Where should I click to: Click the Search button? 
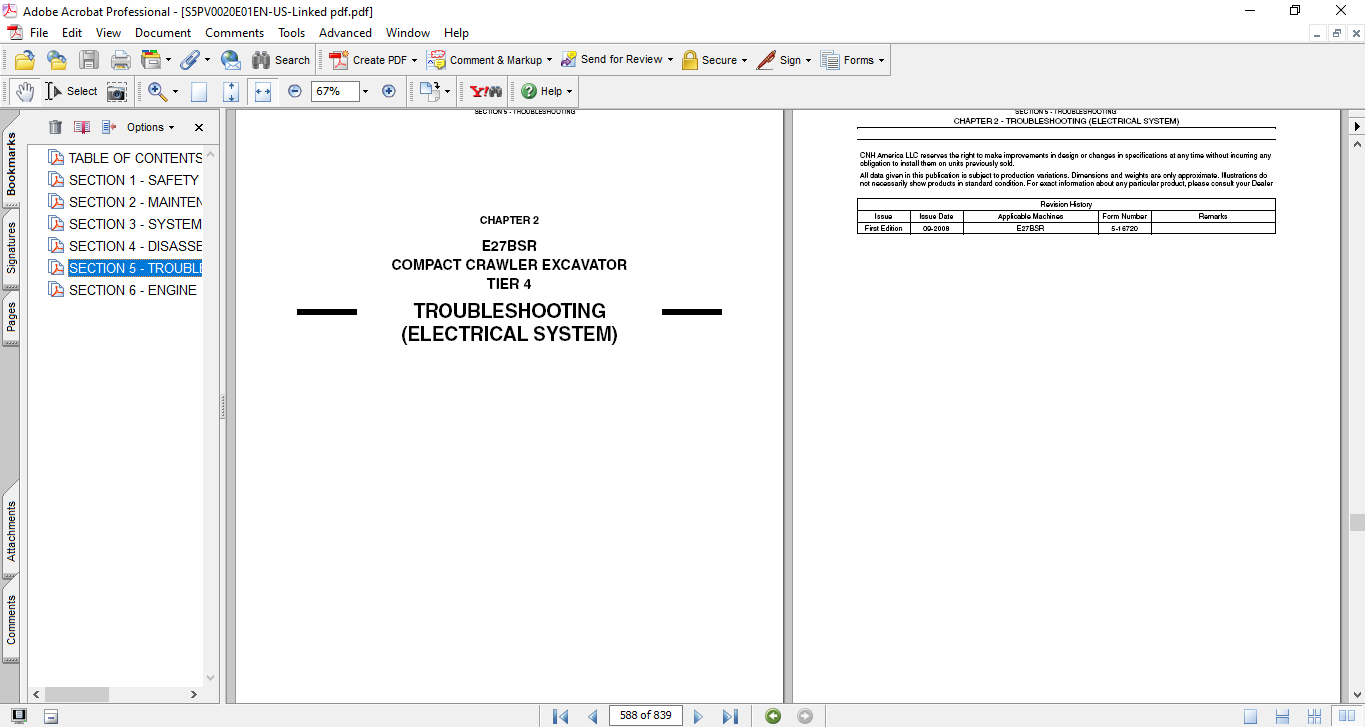(281, 60)
